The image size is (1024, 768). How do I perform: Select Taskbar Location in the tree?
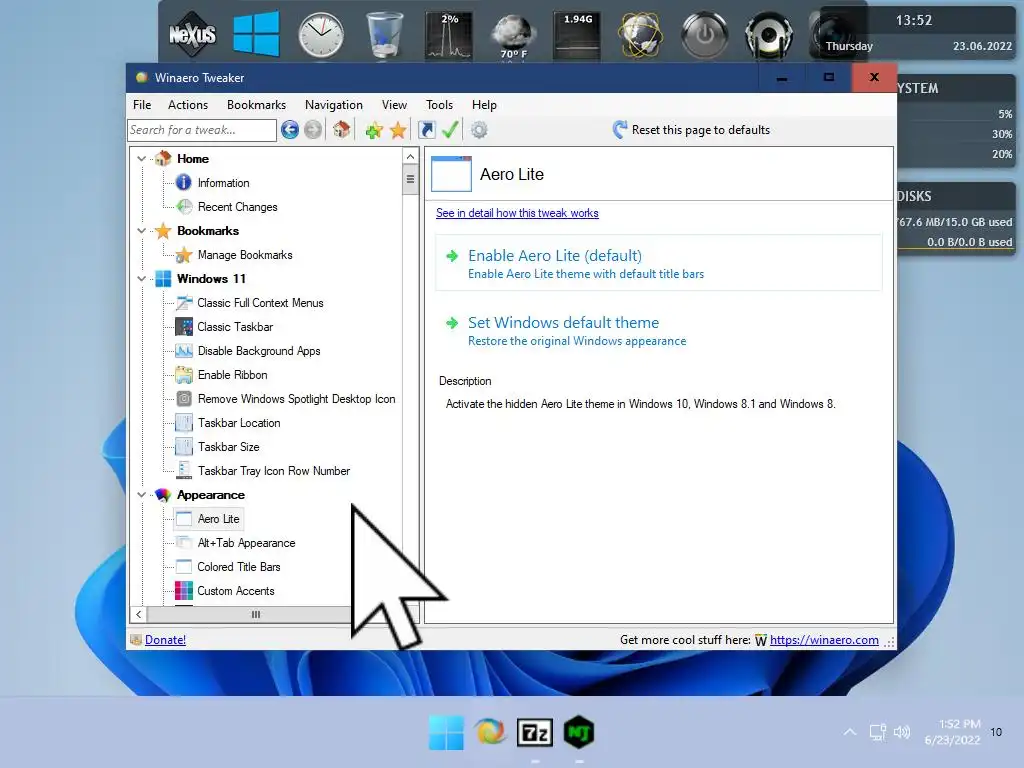click(x=239, y=423)
